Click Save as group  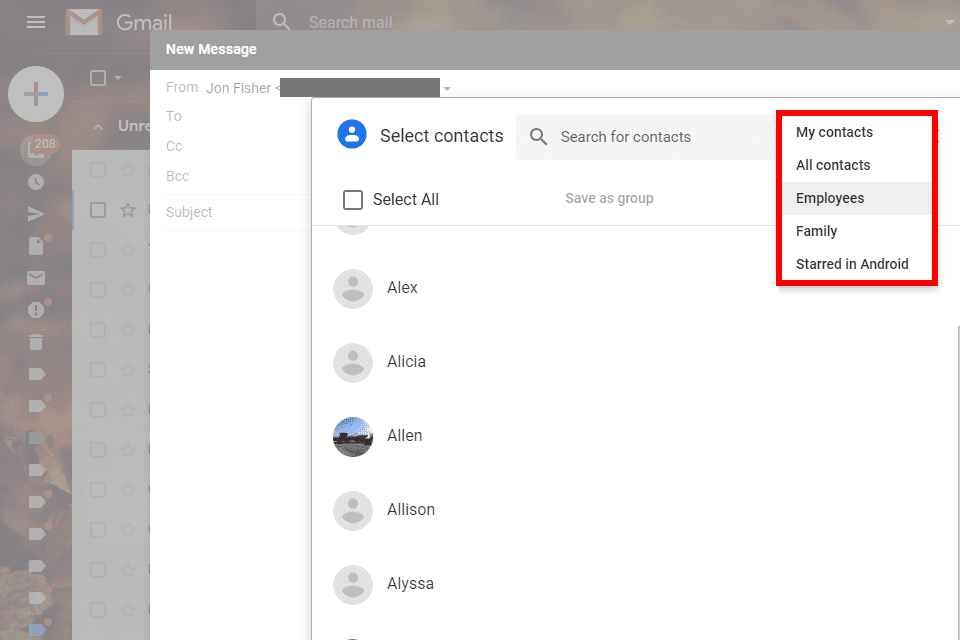[608, 199]
